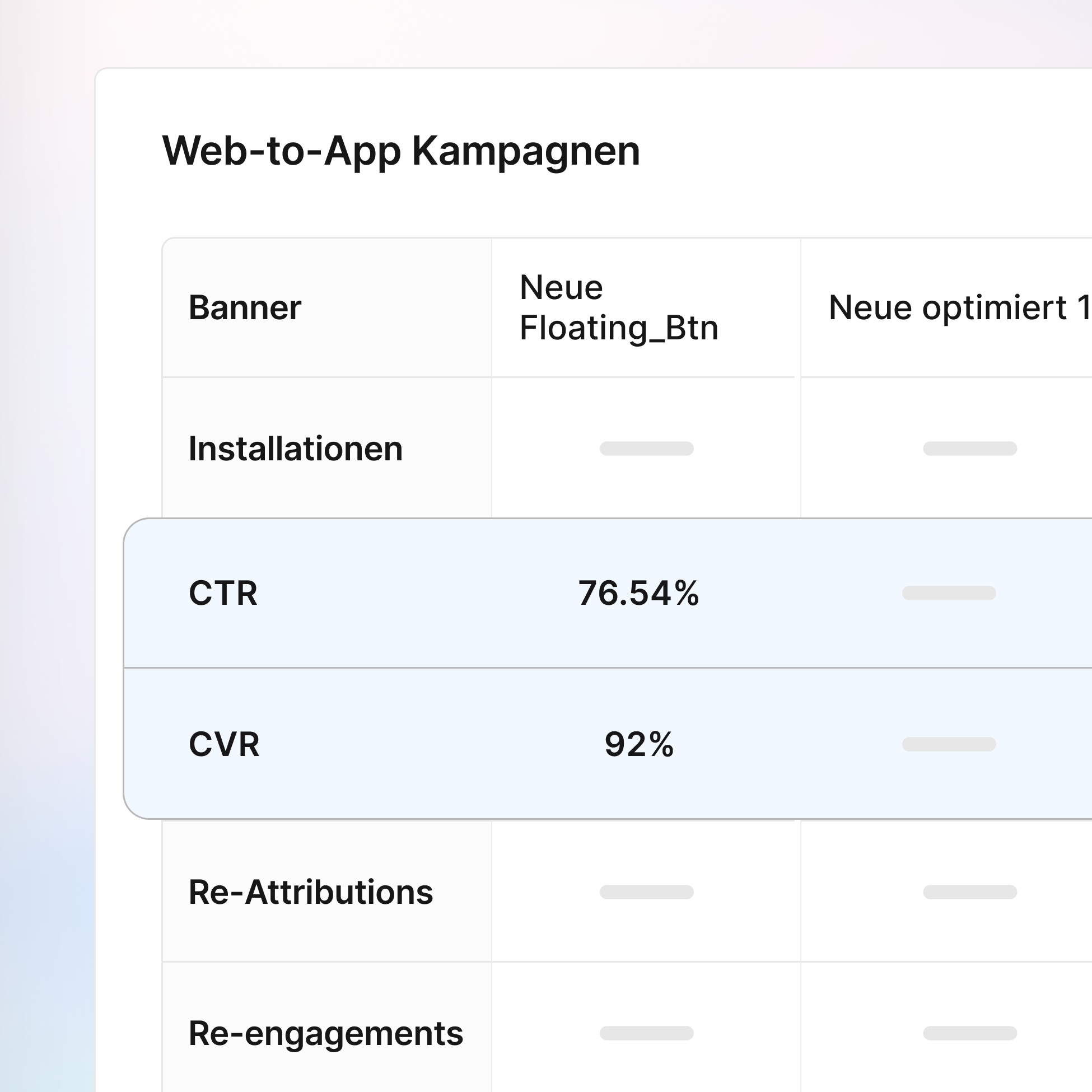Click the Web-to-App Kampagnen title
The height and width of the screenshot is (1092, 1092).
point(402,150)
